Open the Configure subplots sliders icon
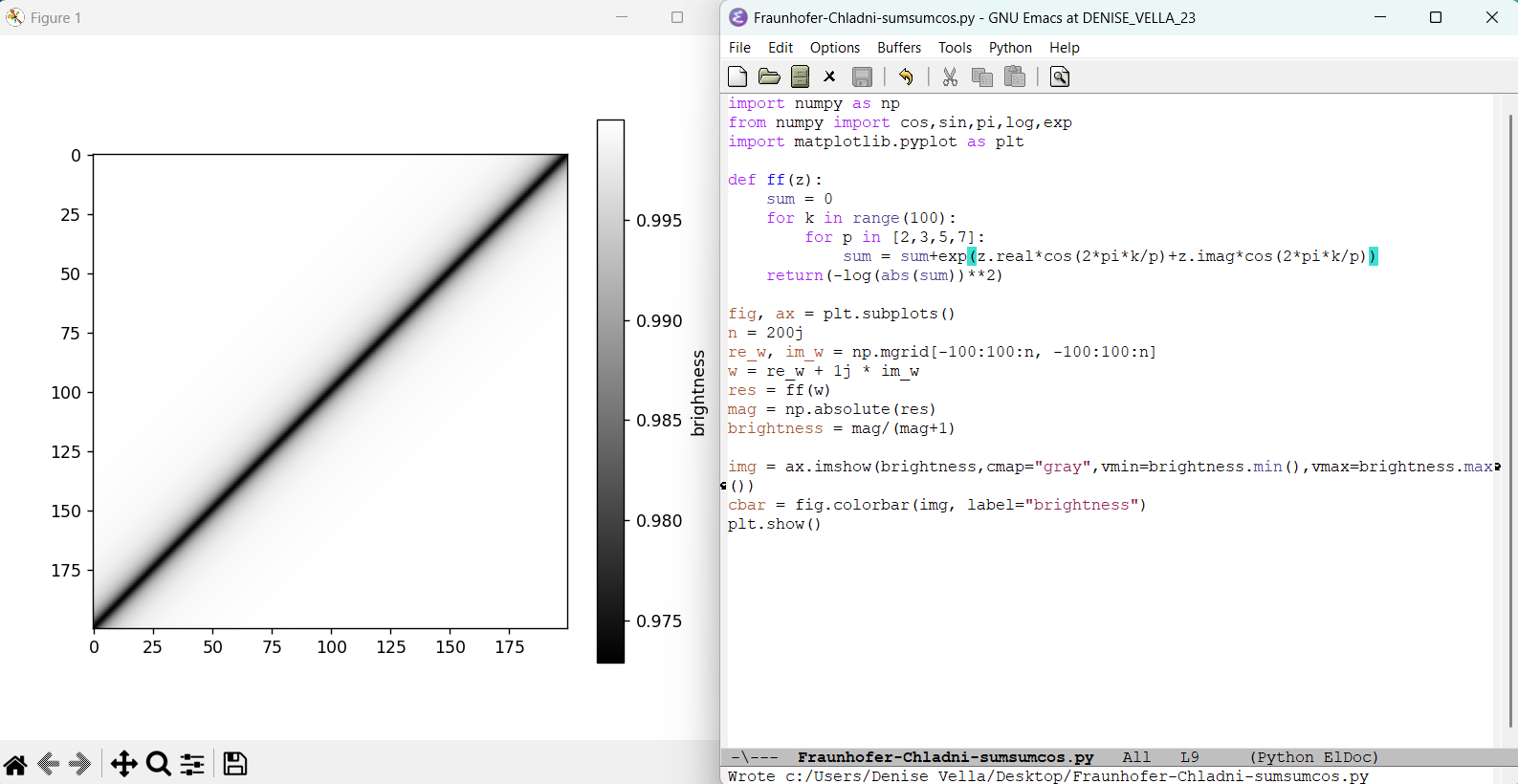This screenshot has width=1518, height=784. pos(192,764)
